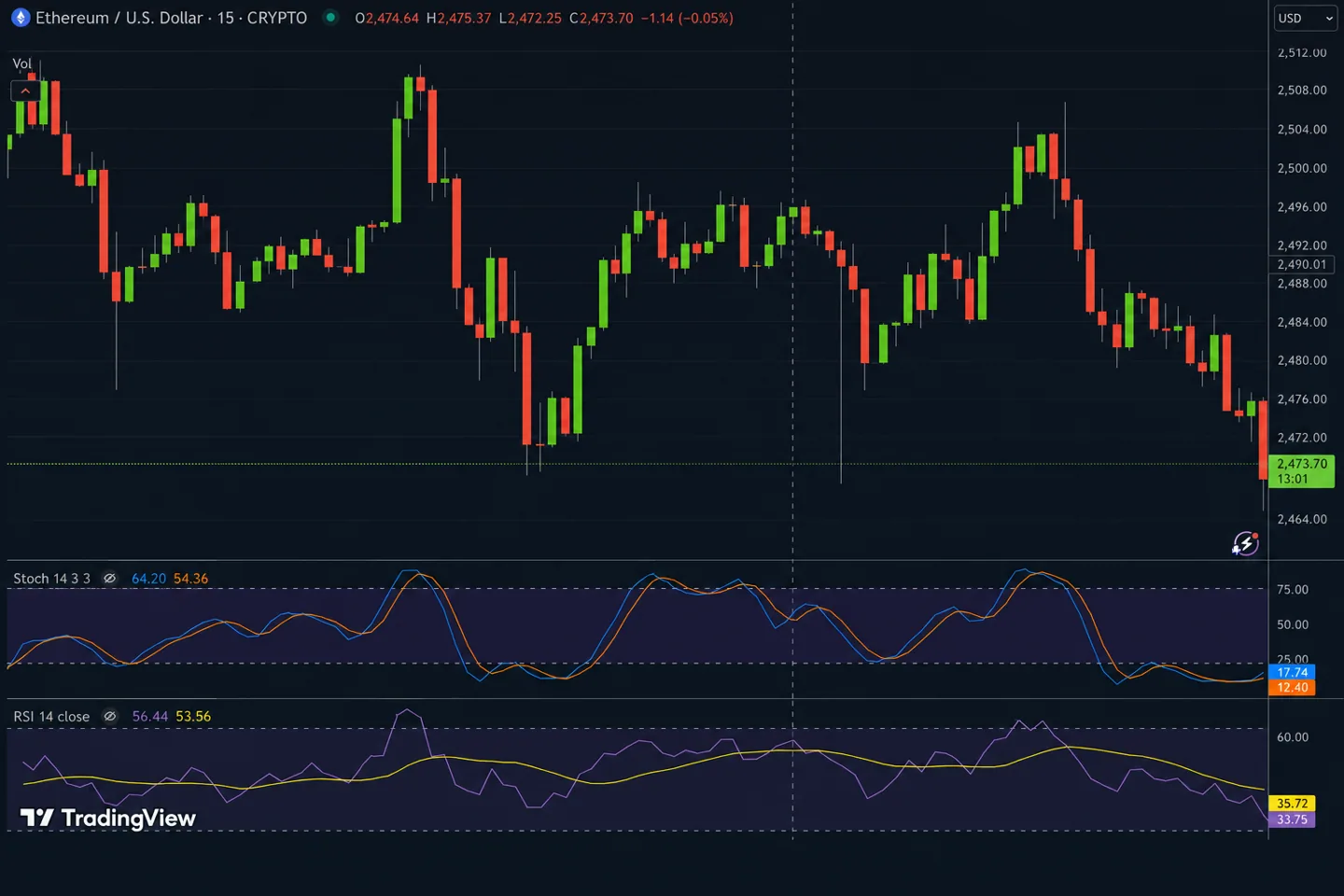The image size is (1344, 896).
Task: Click the 2,480.00 price scale label
Action: (x=1302, y=360)
